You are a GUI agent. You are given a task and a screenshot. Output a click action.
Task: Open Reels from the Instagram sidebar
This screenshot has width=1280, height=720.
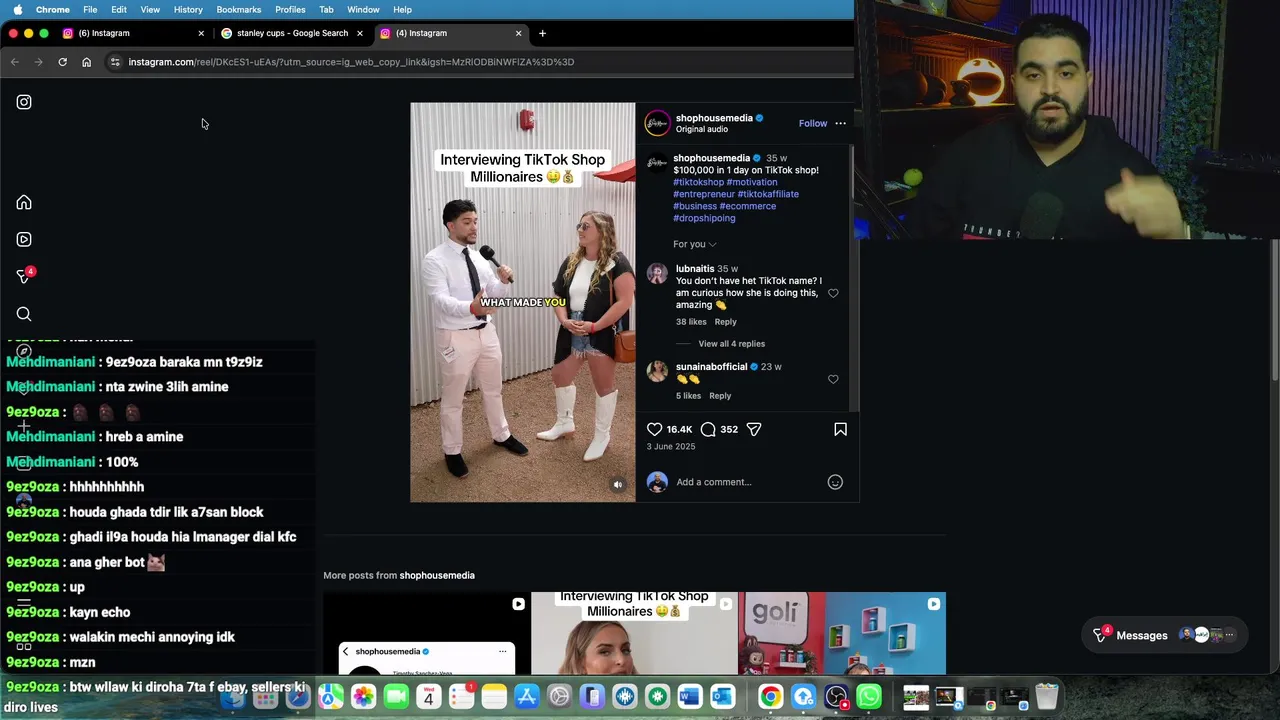tap(24, 240)
